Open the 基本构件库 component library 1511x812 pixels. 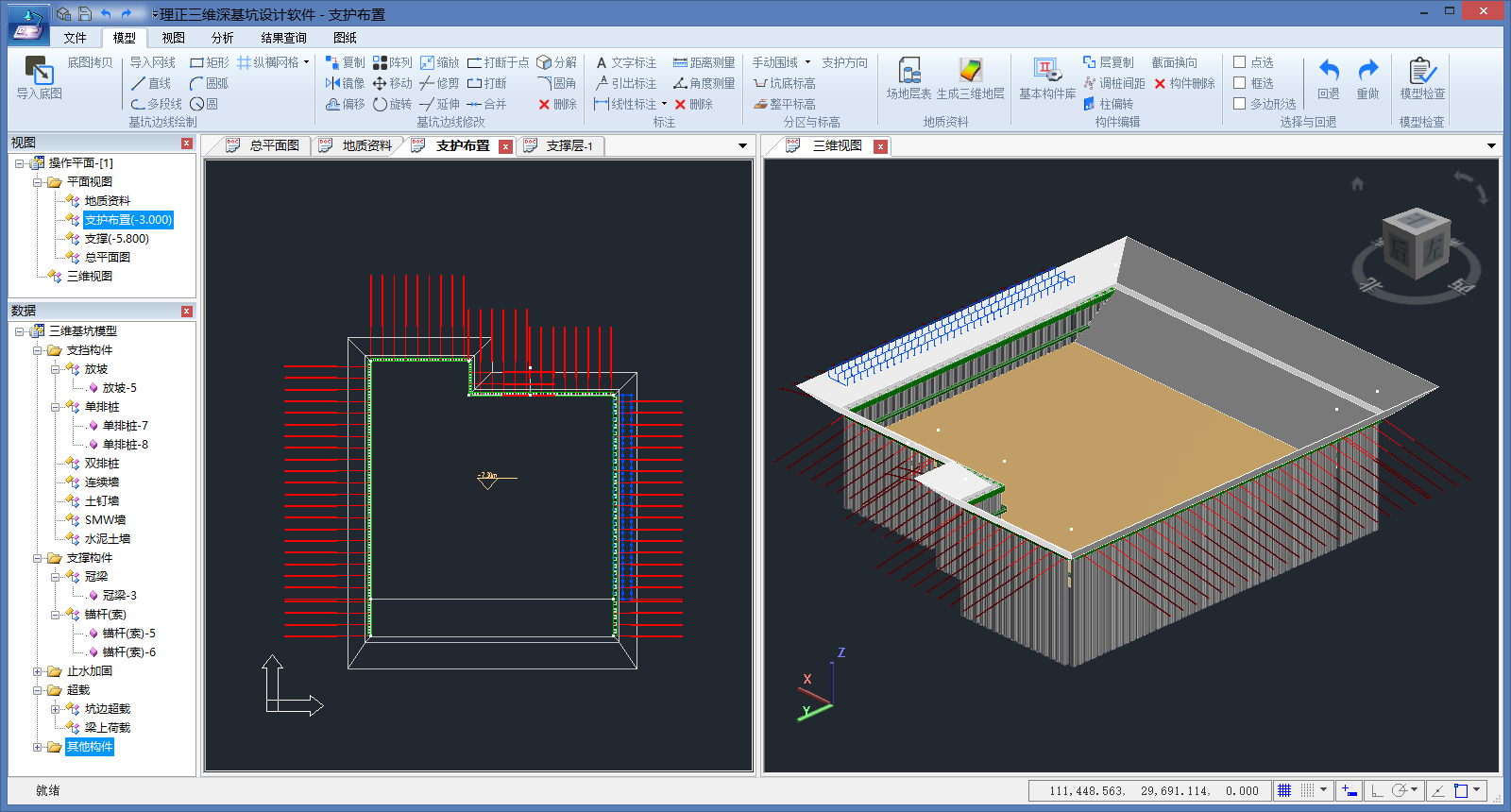tap(1046, 72)
